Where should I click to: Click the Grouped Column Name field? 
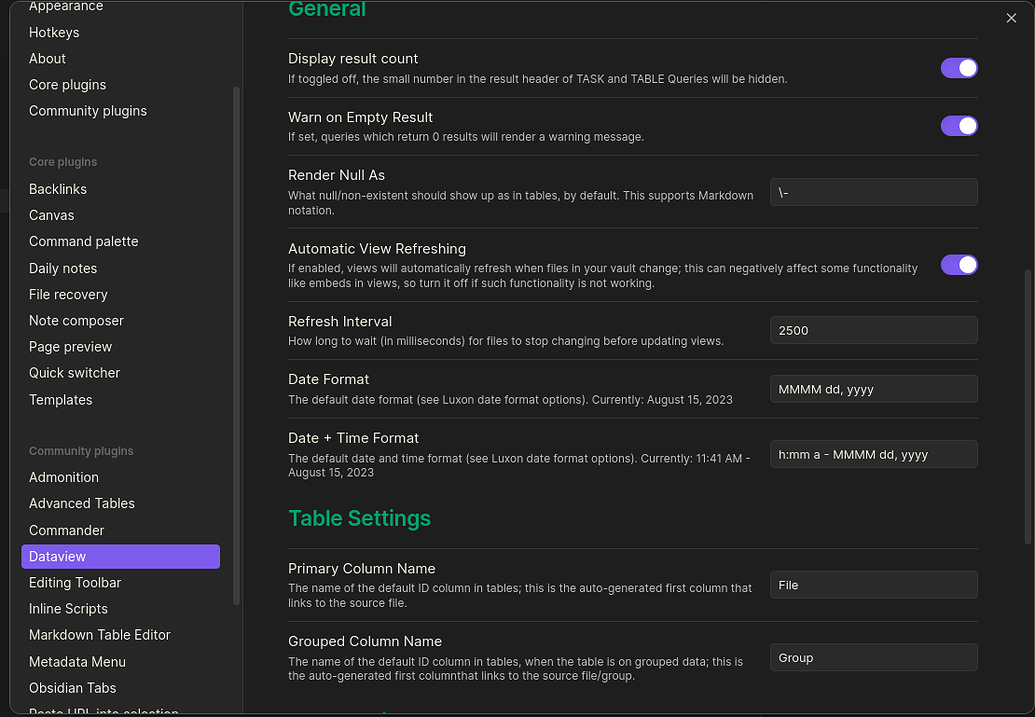click(x=873, y=658)
